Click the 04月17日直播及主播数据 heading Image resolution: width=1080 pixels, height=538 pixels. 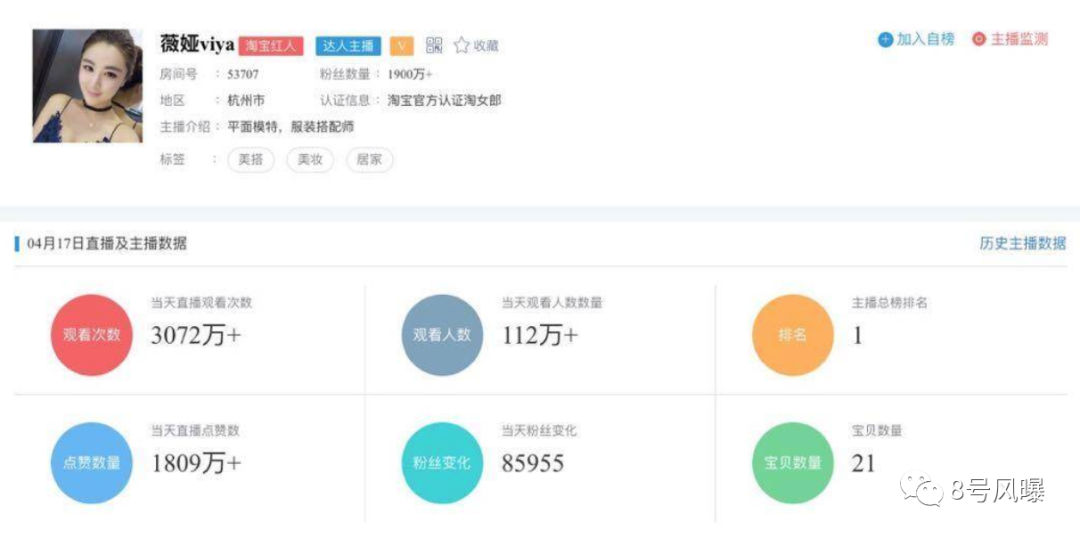[x=107, y=244]
